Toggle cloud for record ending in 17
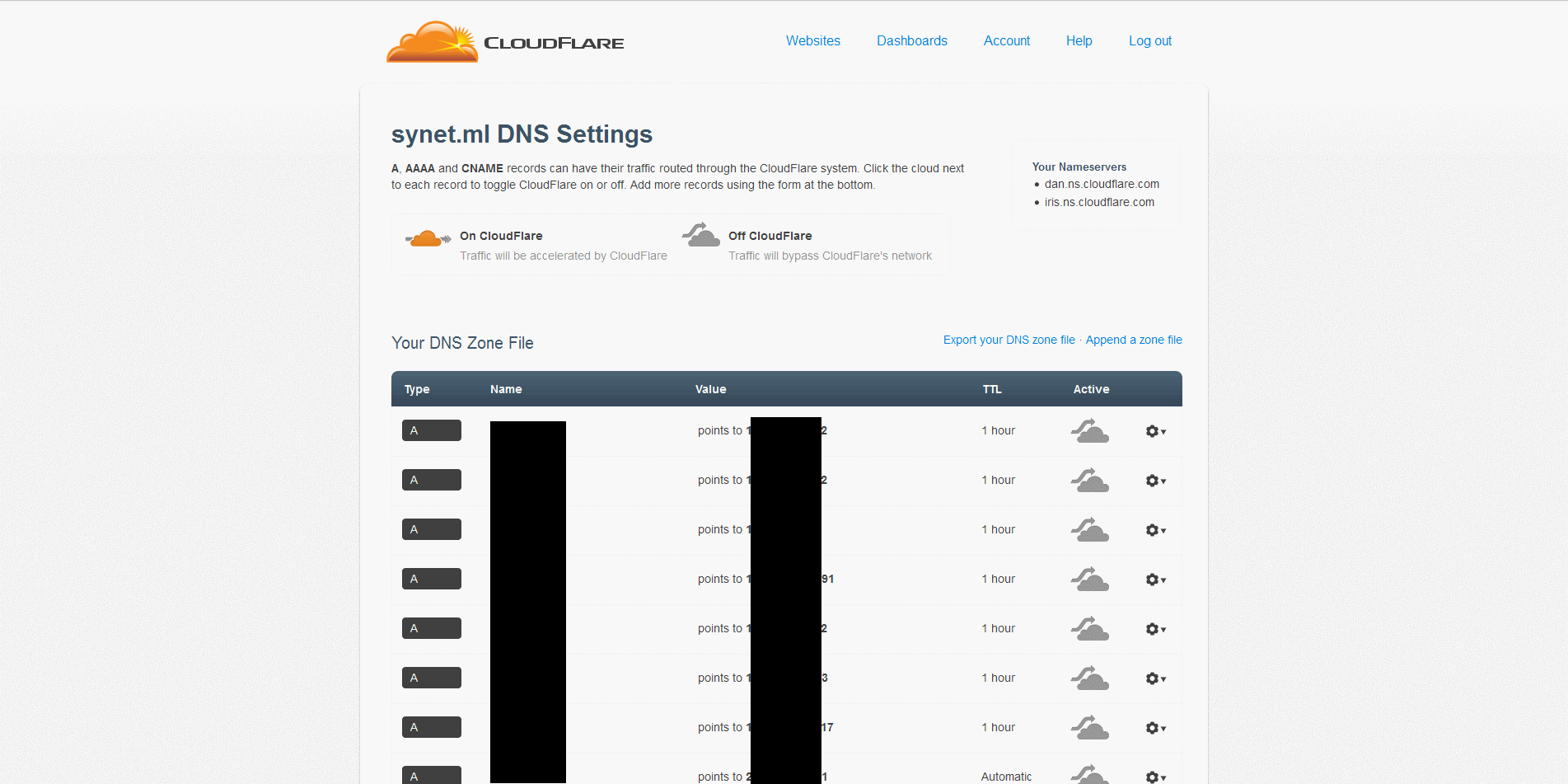Image resolution: width=1568 pixels, height=784 pixels. pos(1089,728)
